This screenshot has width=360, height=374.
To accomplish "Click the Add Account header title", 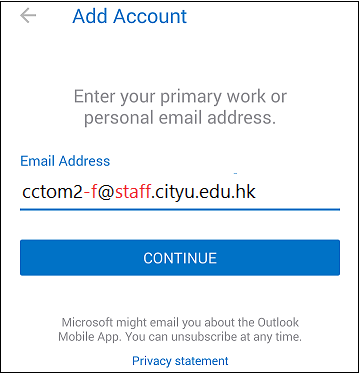I will 130,16.
